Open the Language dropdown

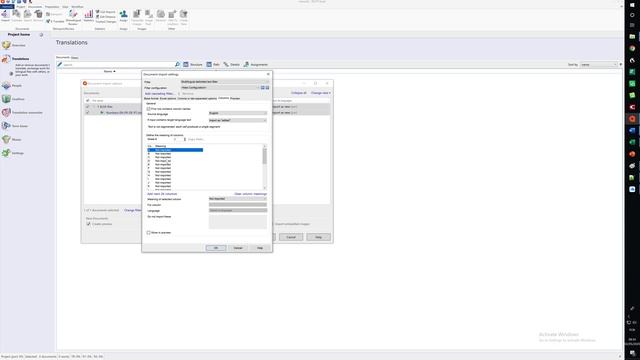[x=238, y=210]
